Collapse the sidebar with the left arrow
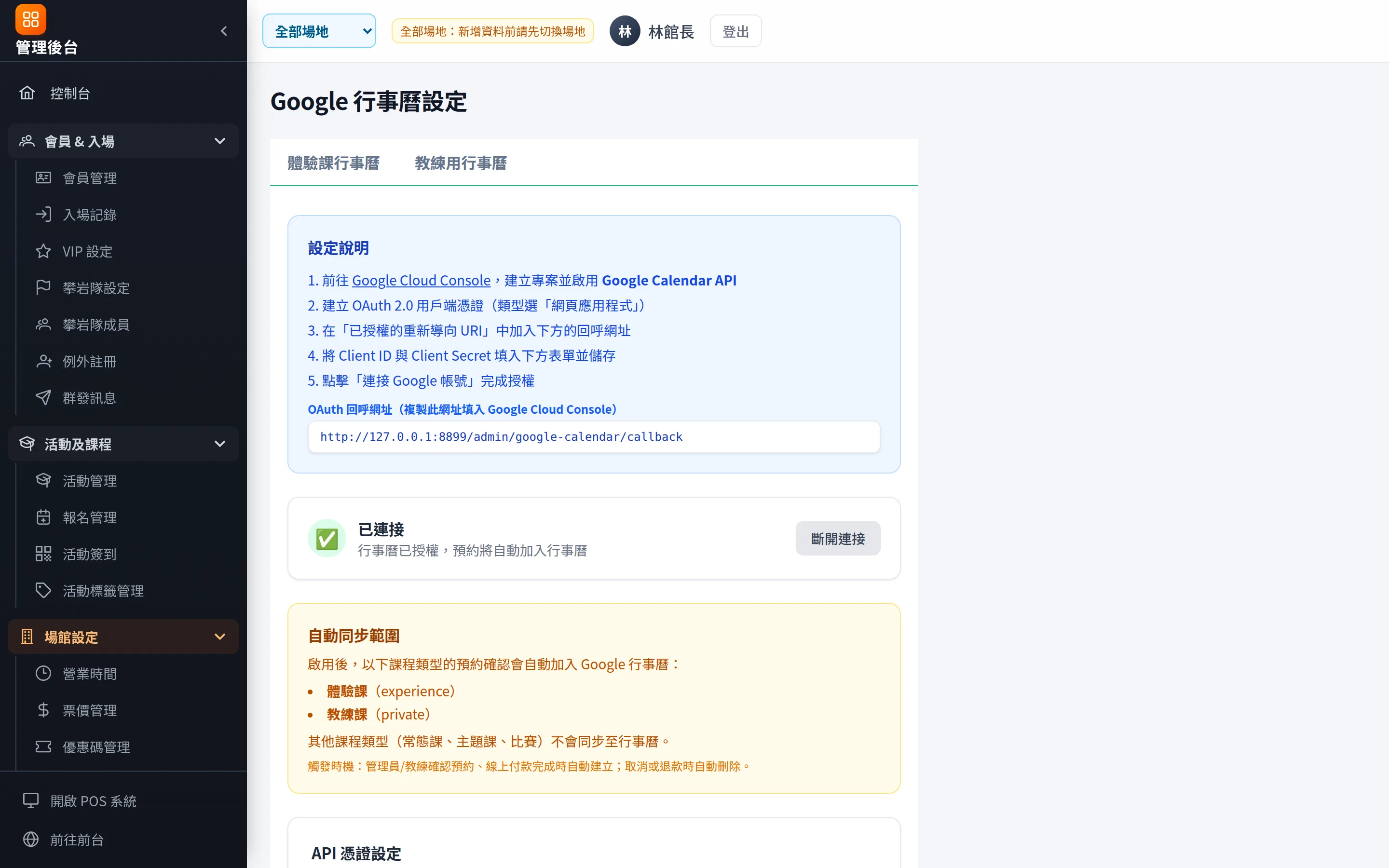The width and height of the screenshot is (1389, 868). [224, 31]
